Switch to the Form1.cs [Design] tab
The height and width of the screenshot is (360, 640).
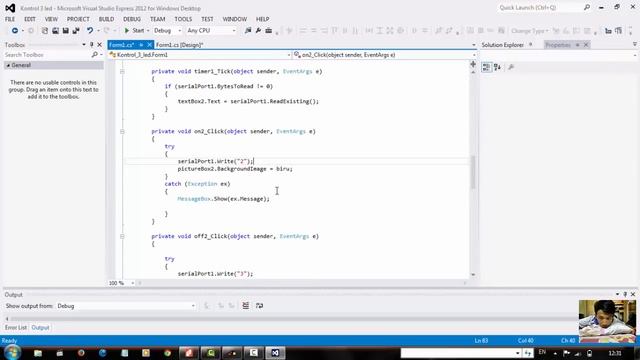[180, 45]
